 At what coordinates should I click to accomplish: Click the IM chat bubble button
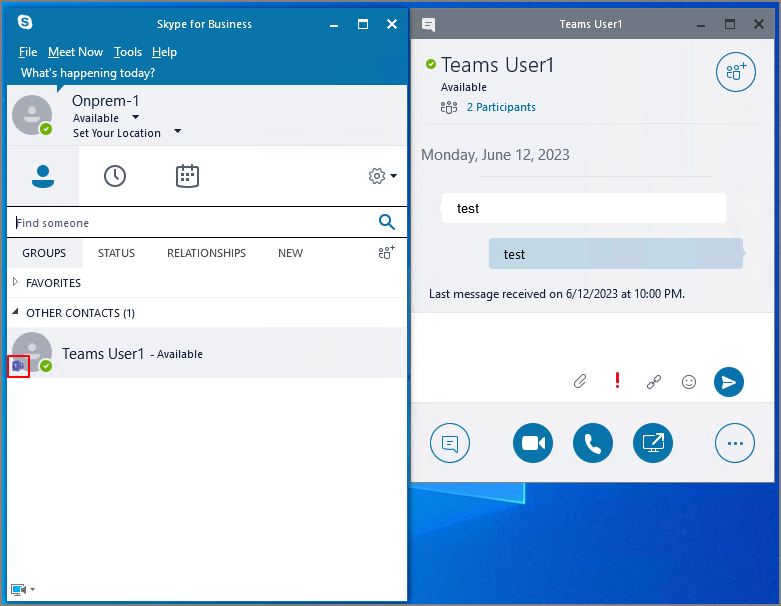[449, 443]
